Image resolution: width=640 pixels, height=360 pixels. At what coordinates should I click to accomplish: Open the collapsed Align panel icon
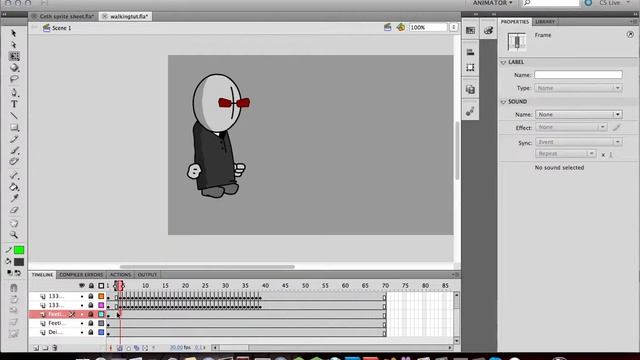tap(470, 52)
